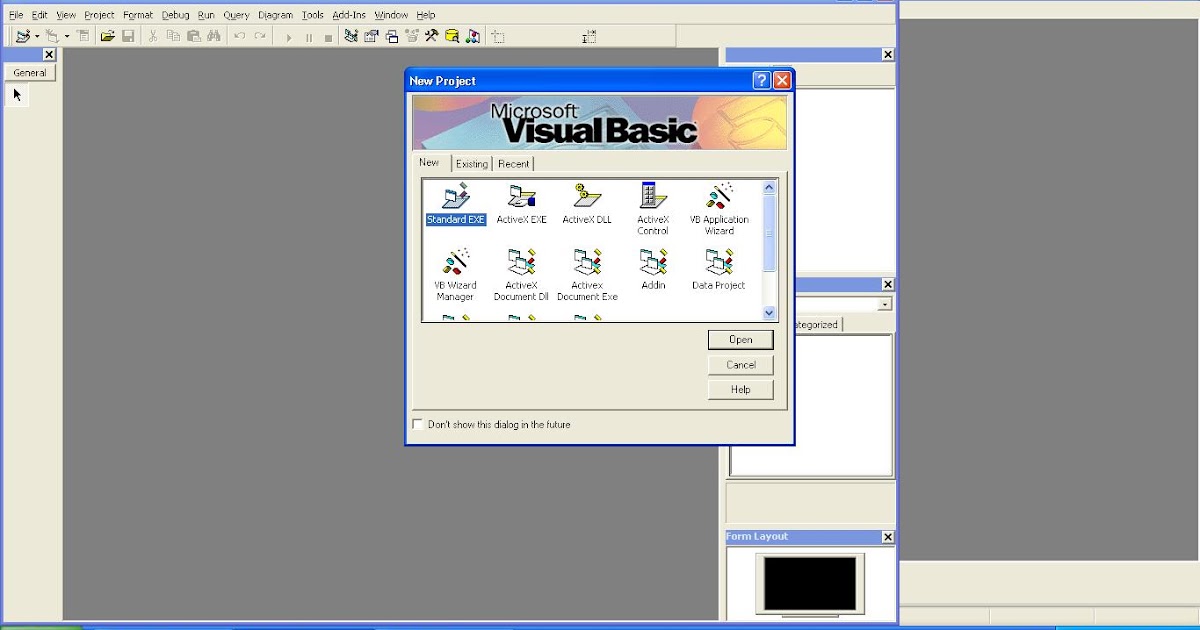Open the Add-Ins menu

[348, 14]
